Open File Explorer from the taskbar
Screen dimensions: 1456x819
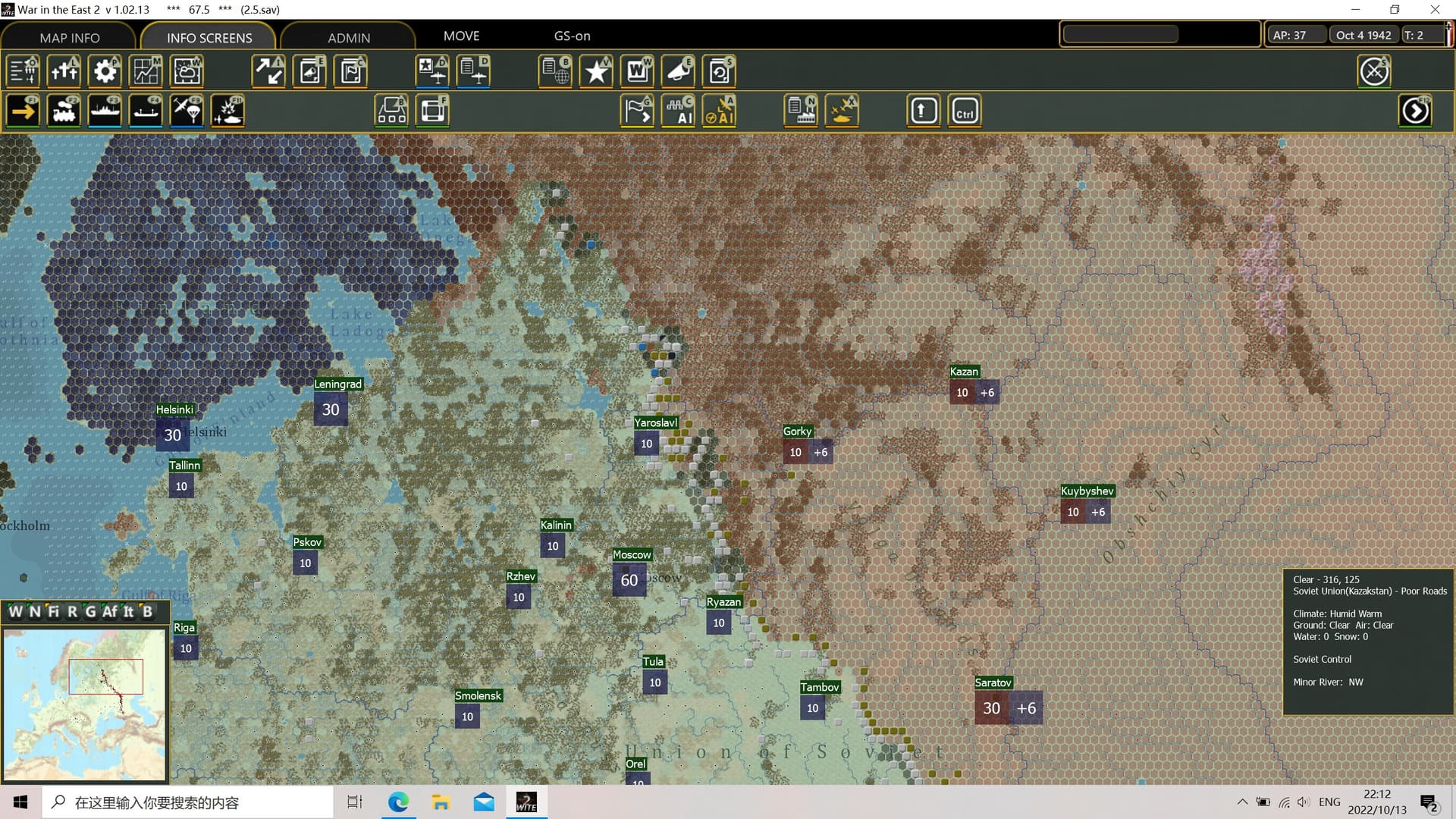coord(441,802)
